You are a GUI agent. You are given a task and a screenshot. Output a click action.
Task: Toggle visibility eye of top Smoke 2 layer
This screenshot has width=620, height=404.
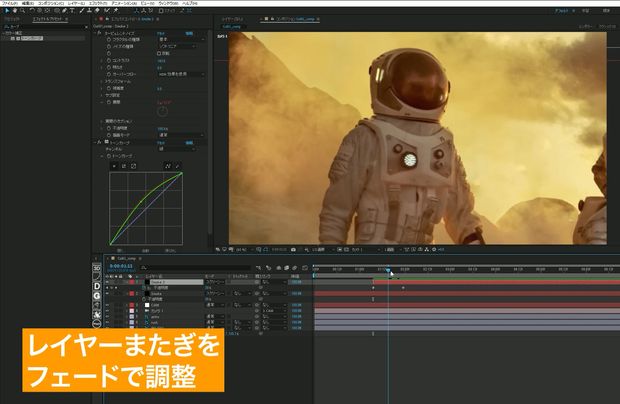click(107, 282)
